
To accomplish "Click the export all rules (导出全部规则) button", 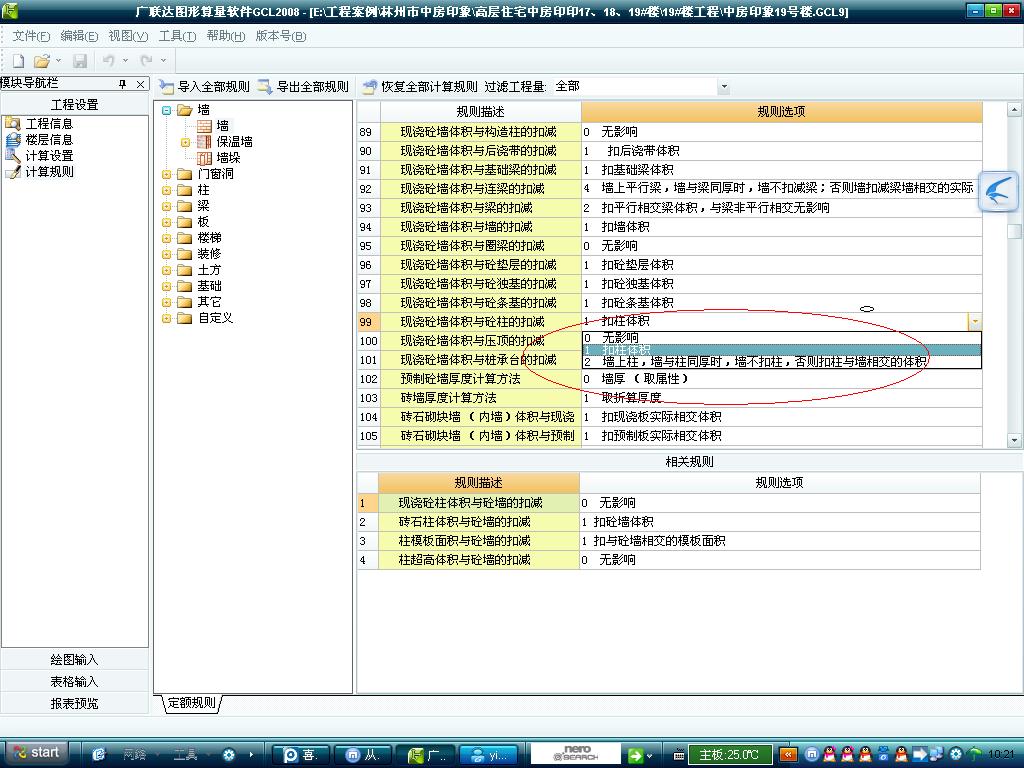I will coord(303,87).
